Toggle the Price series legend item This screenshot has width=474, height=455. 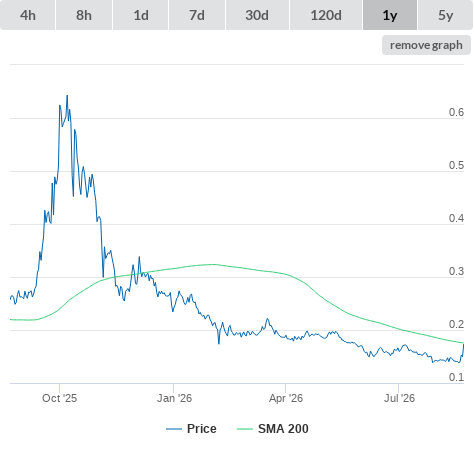point(191,429)
